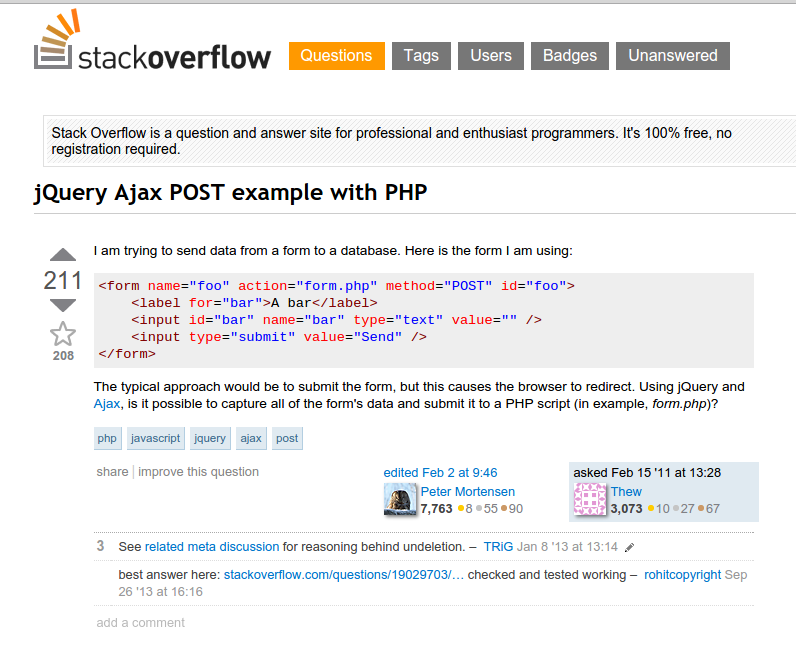Open rohitcopyright's profile link
The image size is (796, 649).
682,575
